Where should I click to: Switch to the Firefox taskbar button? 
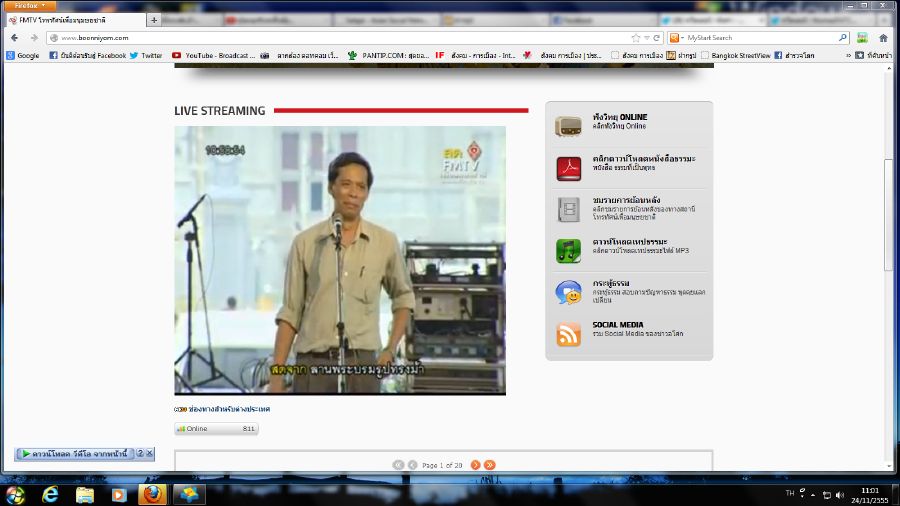coord(153,494)
